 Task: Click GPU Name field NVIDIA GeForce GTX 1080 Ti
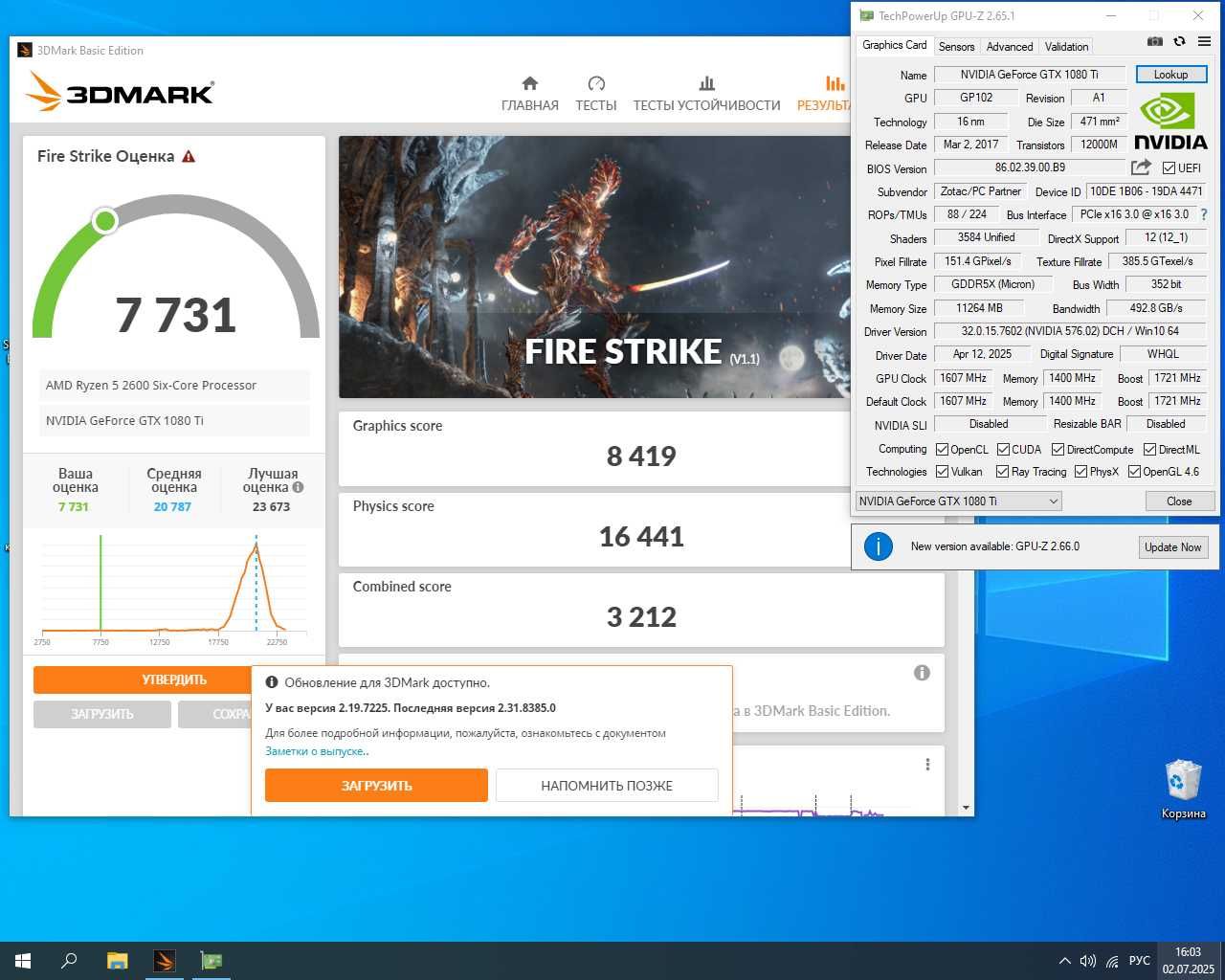[x=1030, y=75]
